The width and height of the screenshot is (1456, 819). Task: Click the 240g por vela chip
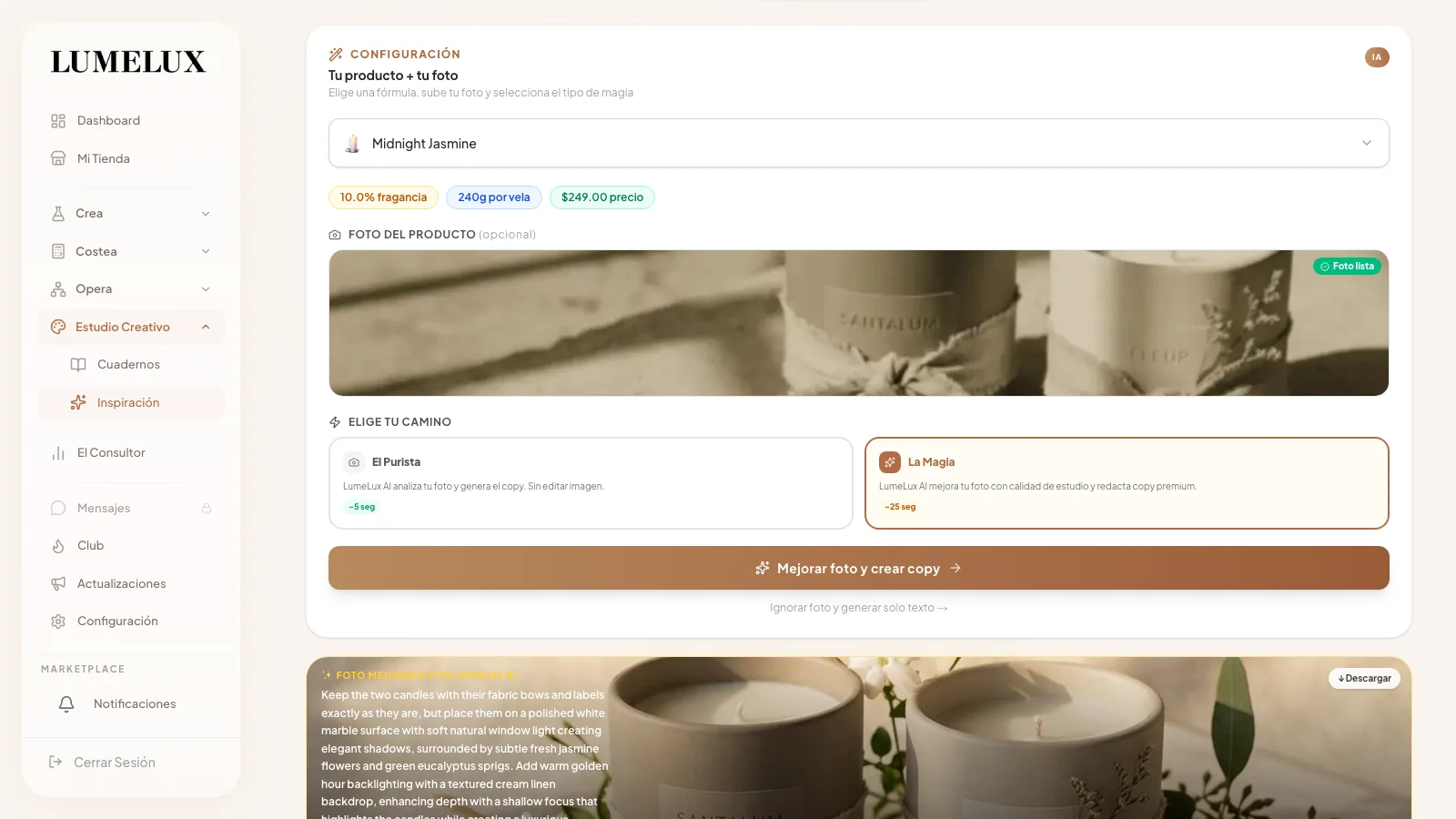click(493, 197)
